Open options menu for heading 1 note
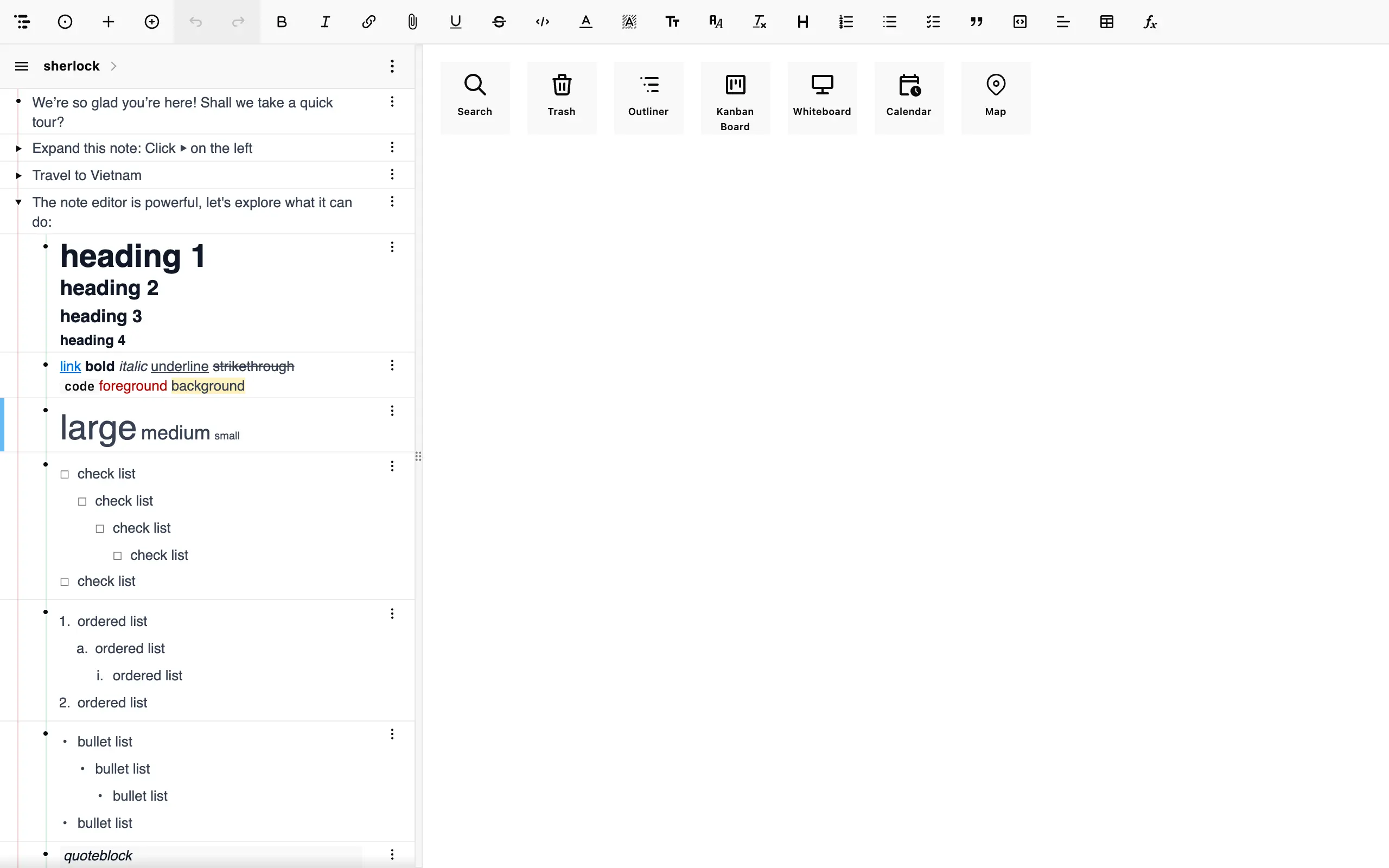 click(392, 247)
